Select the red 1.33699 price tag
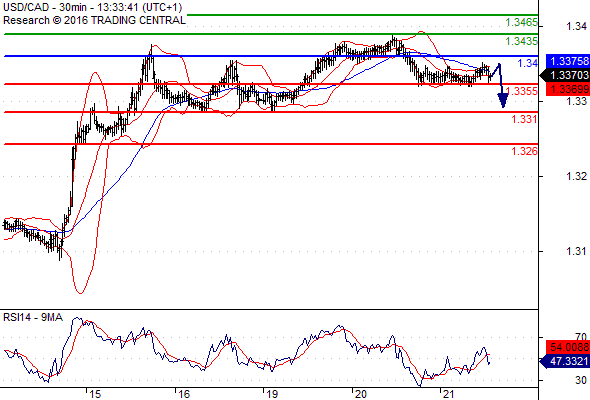Image resolution: width=590 pixels, height=400 pixels. (568, 89)
